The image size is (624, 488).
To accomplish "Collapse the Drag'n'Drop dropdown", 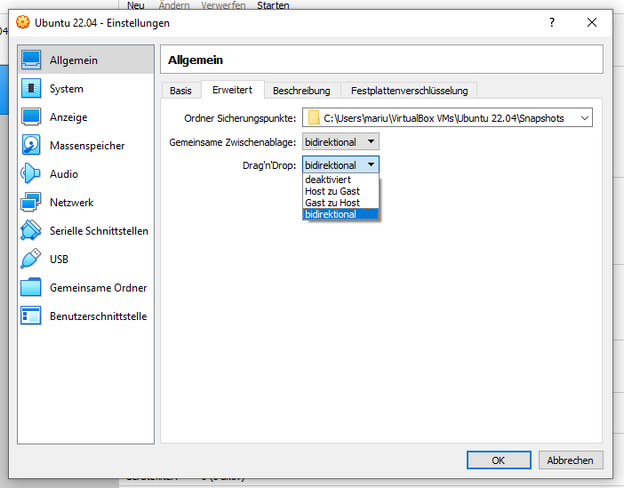I will click(x=370, y=165).
